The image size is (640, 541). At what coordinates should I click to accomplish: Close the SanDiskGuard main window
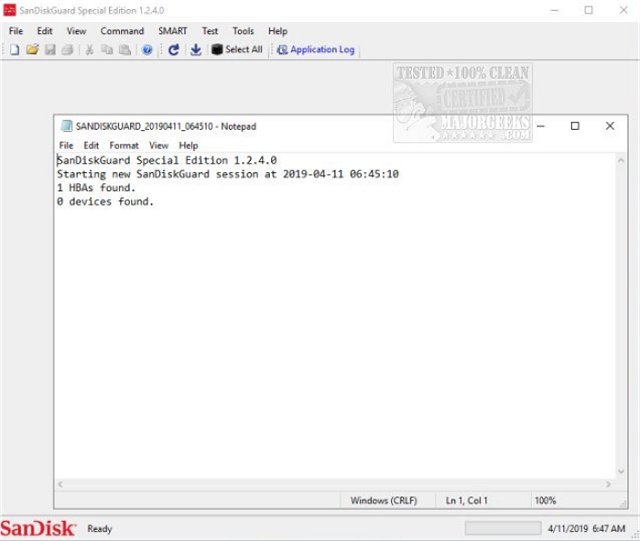point(623,10)
